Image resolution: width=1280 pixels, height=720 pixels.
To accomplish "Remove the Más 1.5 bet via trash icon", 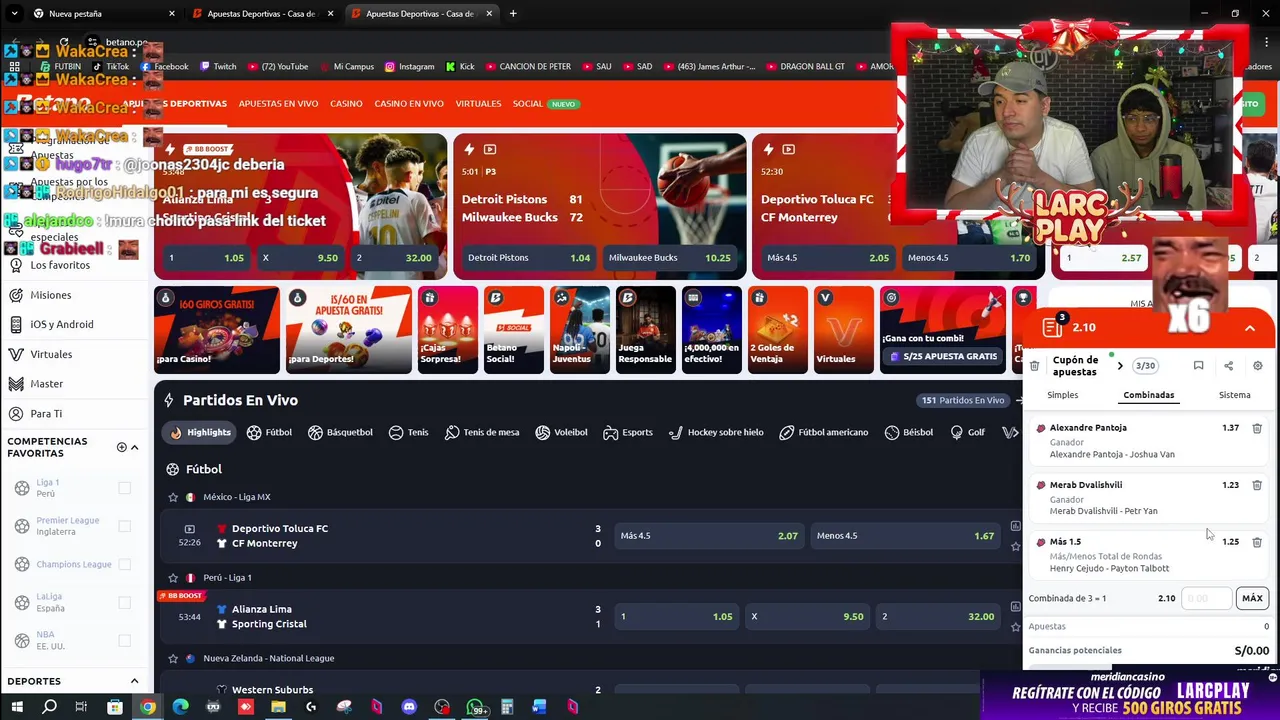I will click(1257, 542).
